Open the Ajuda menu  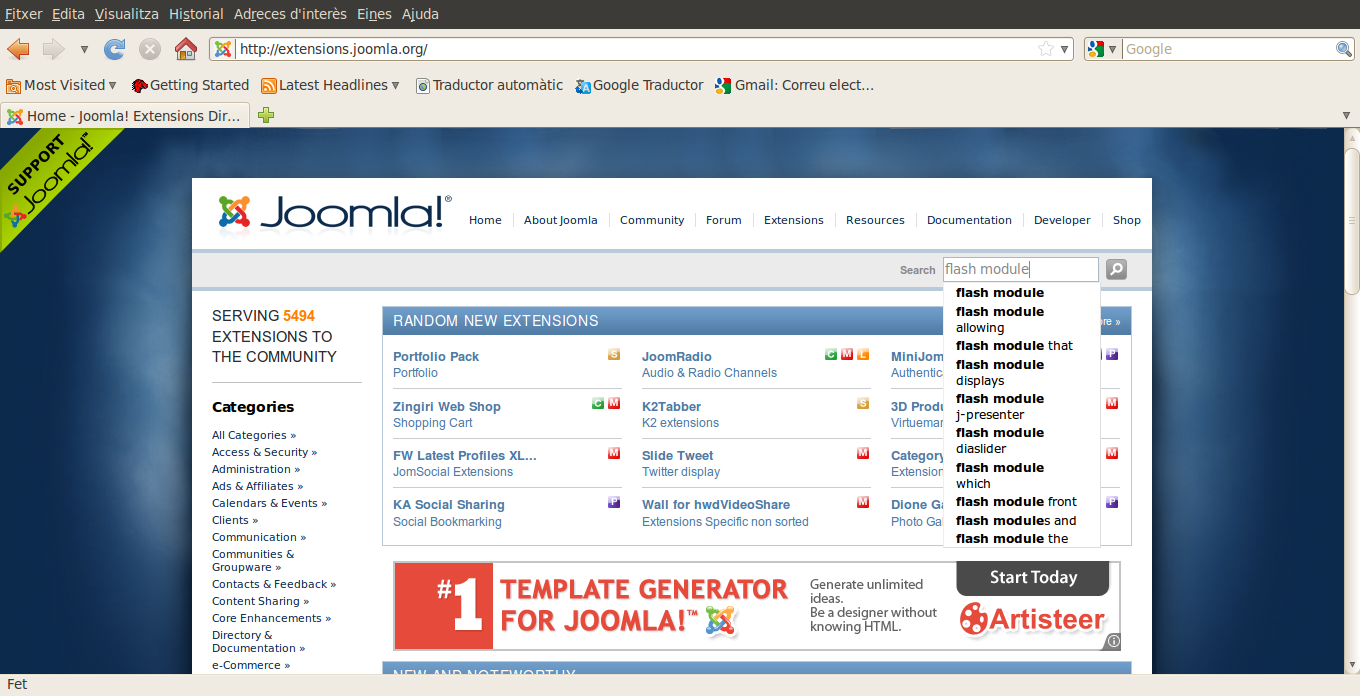point(420,14)
